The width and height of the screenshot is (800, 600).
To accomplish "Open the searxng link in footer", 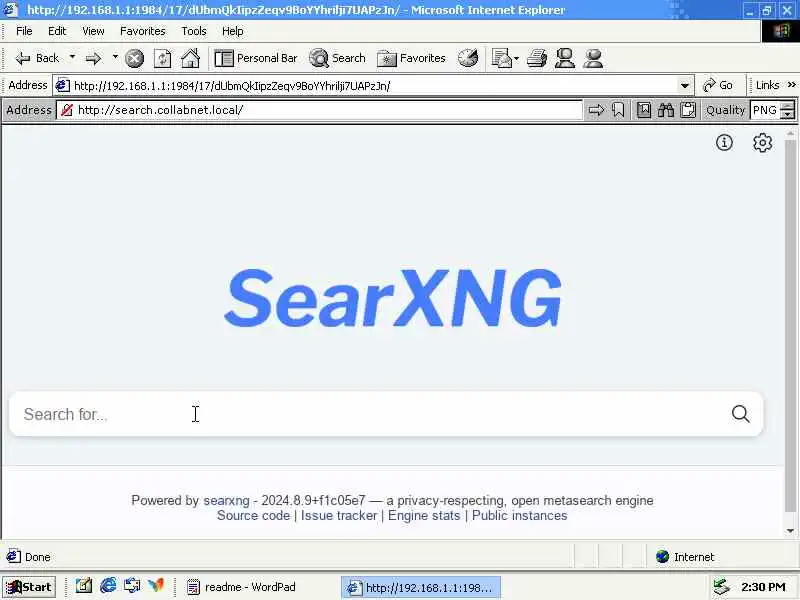I will point(227,501).
